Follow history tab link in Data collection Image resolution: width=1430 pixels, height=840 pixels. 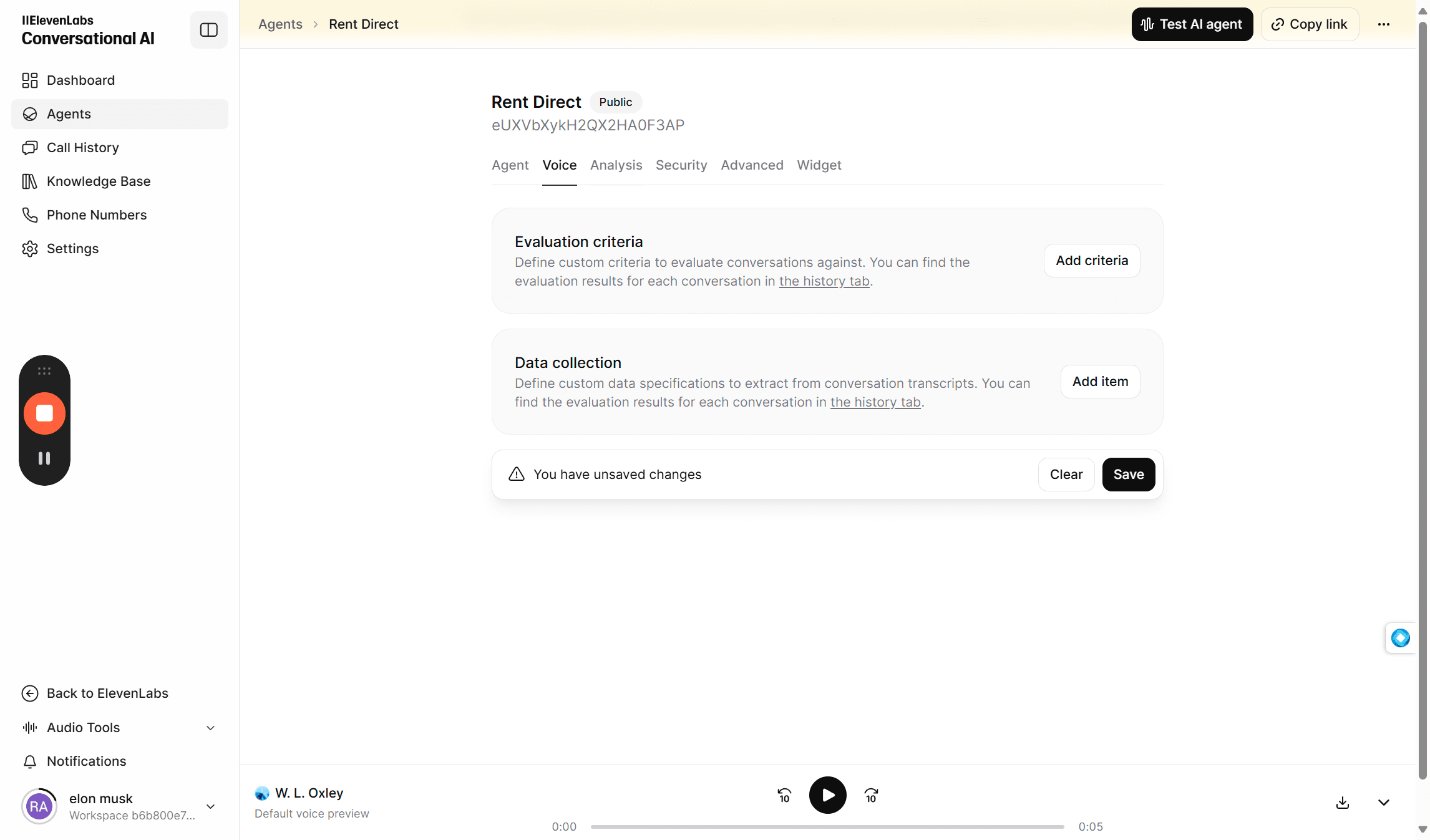(x=875, y=402)
